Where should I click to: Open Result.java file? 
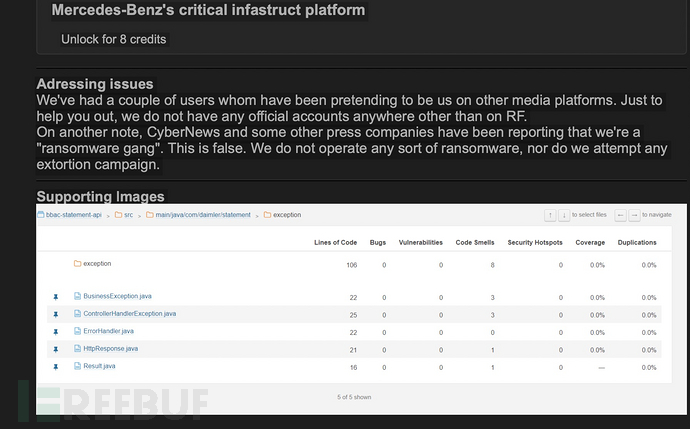[100, 367]
